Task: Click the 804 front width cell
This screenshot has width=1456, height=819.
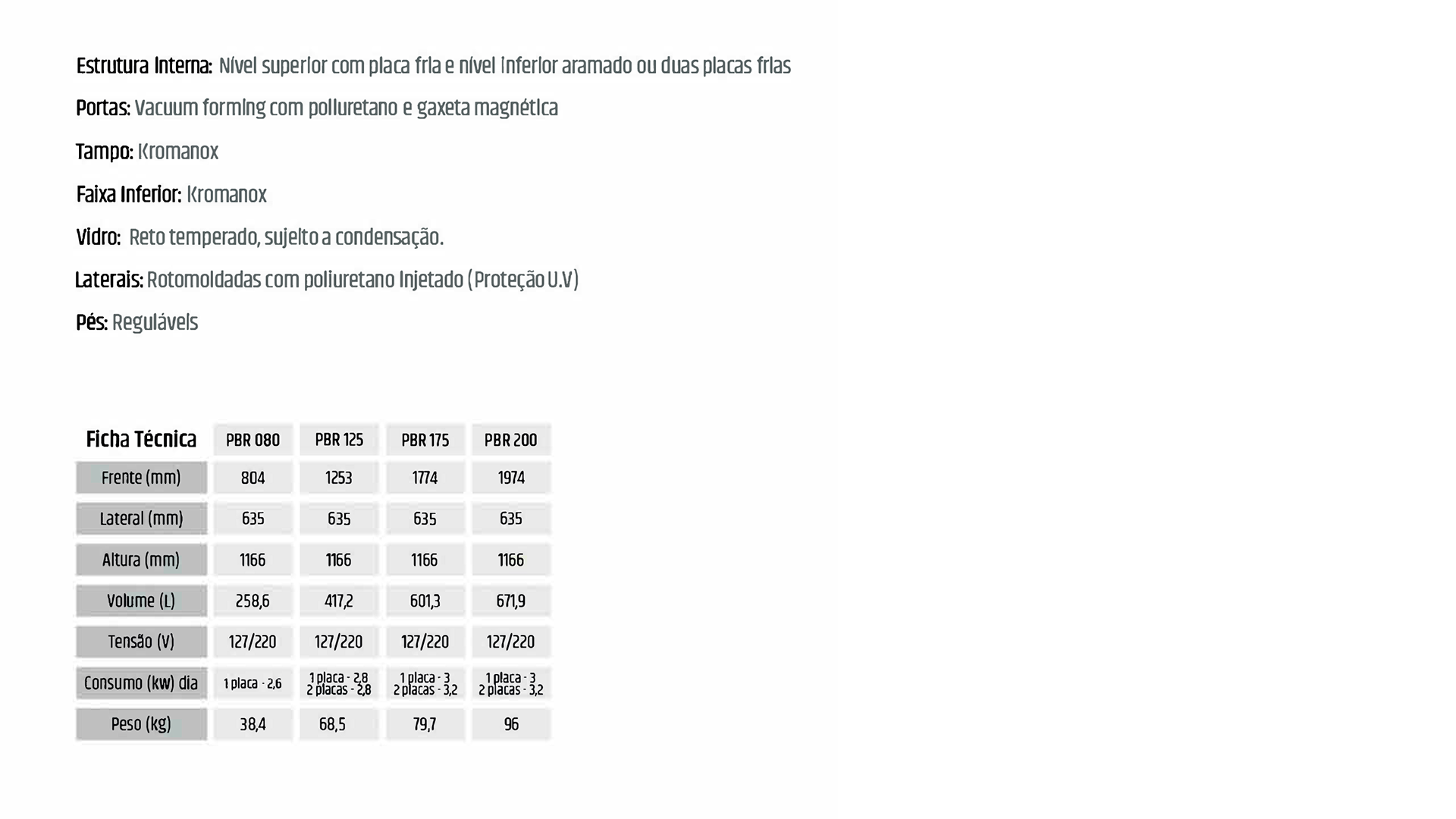Action: [253, 478]
